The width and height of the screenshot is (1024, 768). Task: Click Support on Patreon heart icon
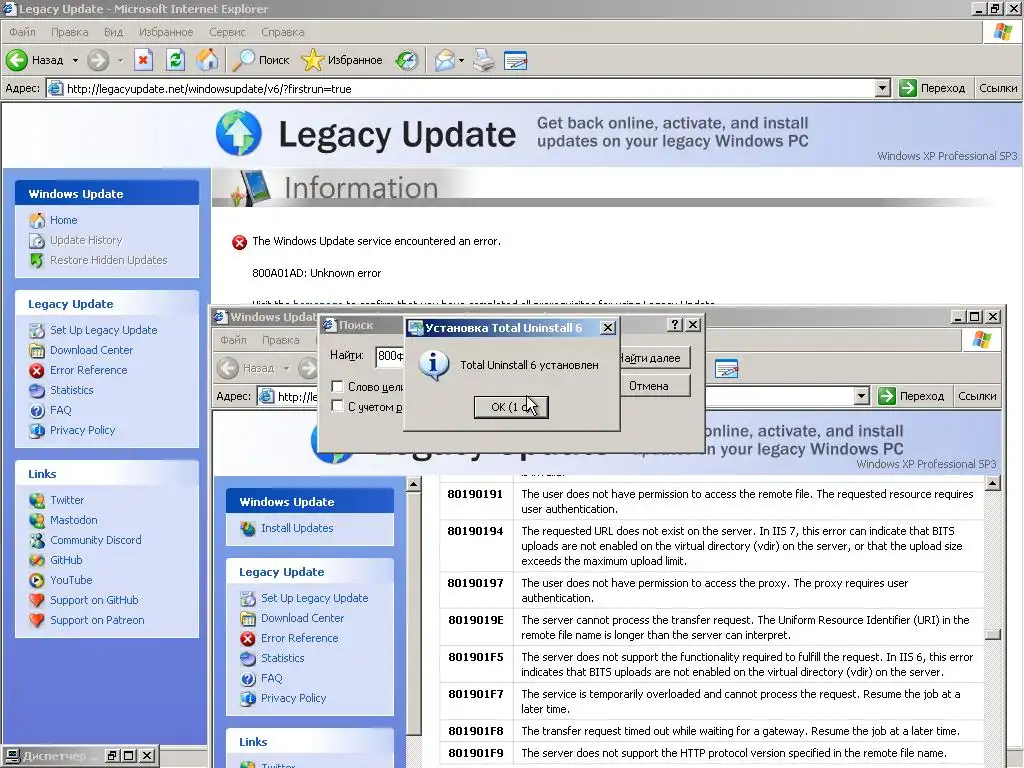[37, 620]
